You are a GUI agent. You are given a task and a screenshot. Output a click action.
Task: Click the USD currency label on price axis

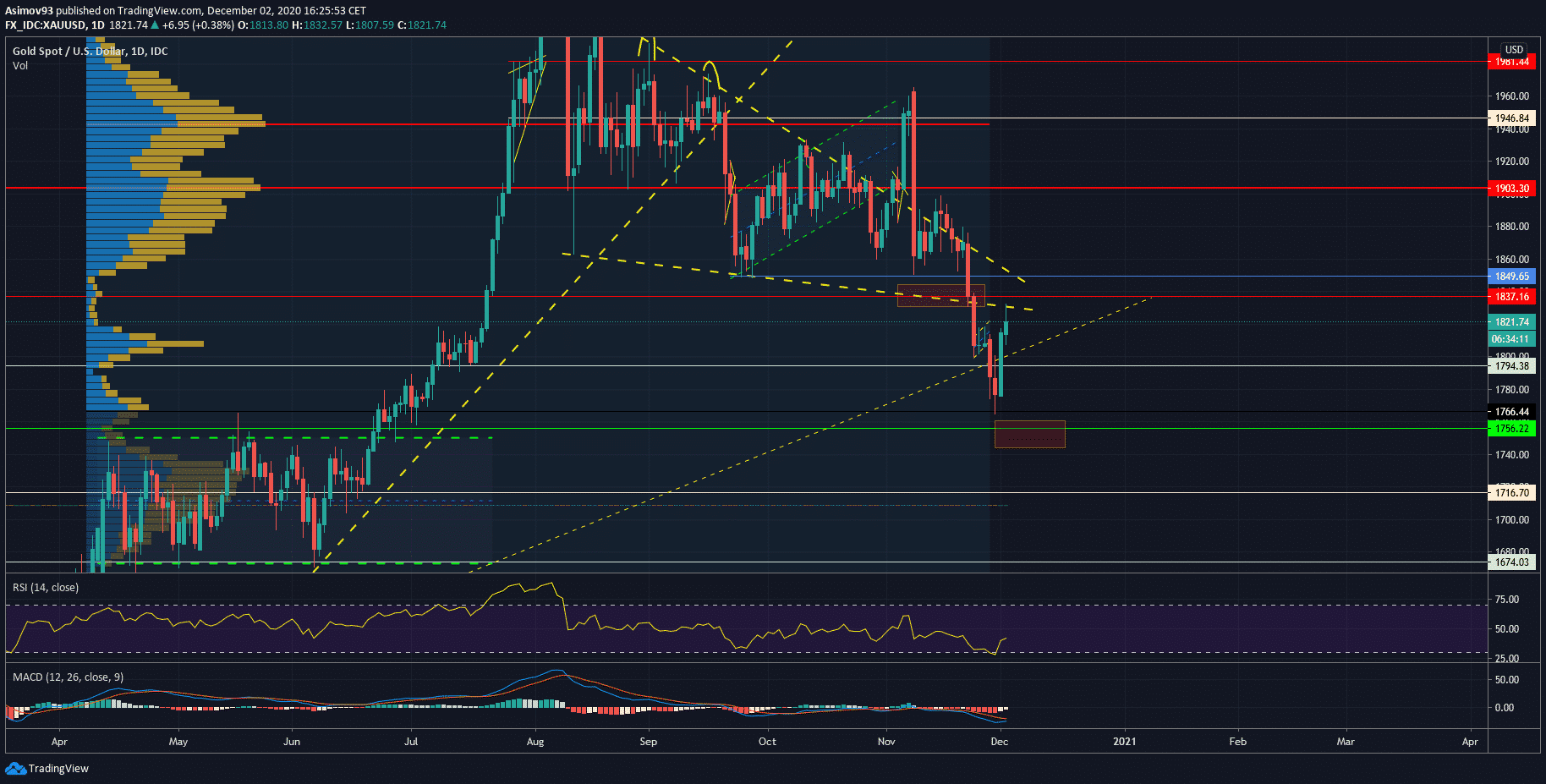pyautogui.click(x=1514, y=50)
